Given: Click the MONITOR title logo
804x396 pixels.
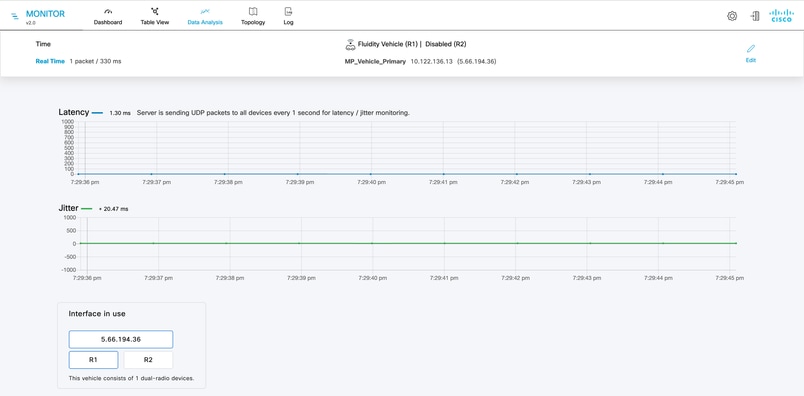Looking at the screenshot, I should 45,14.
